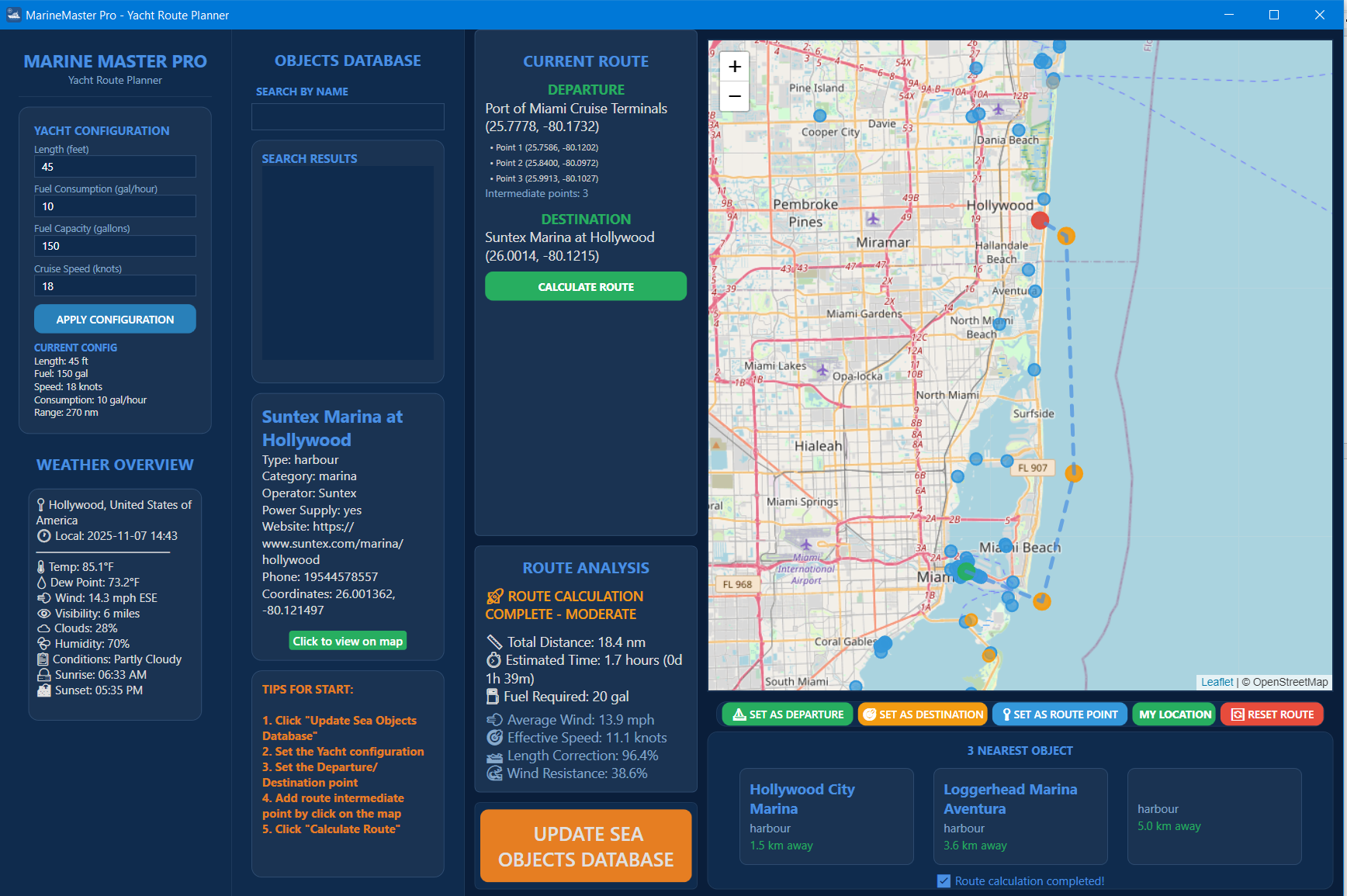Set selected object as destination
The image size is (1347, 896).
[923, 714]
